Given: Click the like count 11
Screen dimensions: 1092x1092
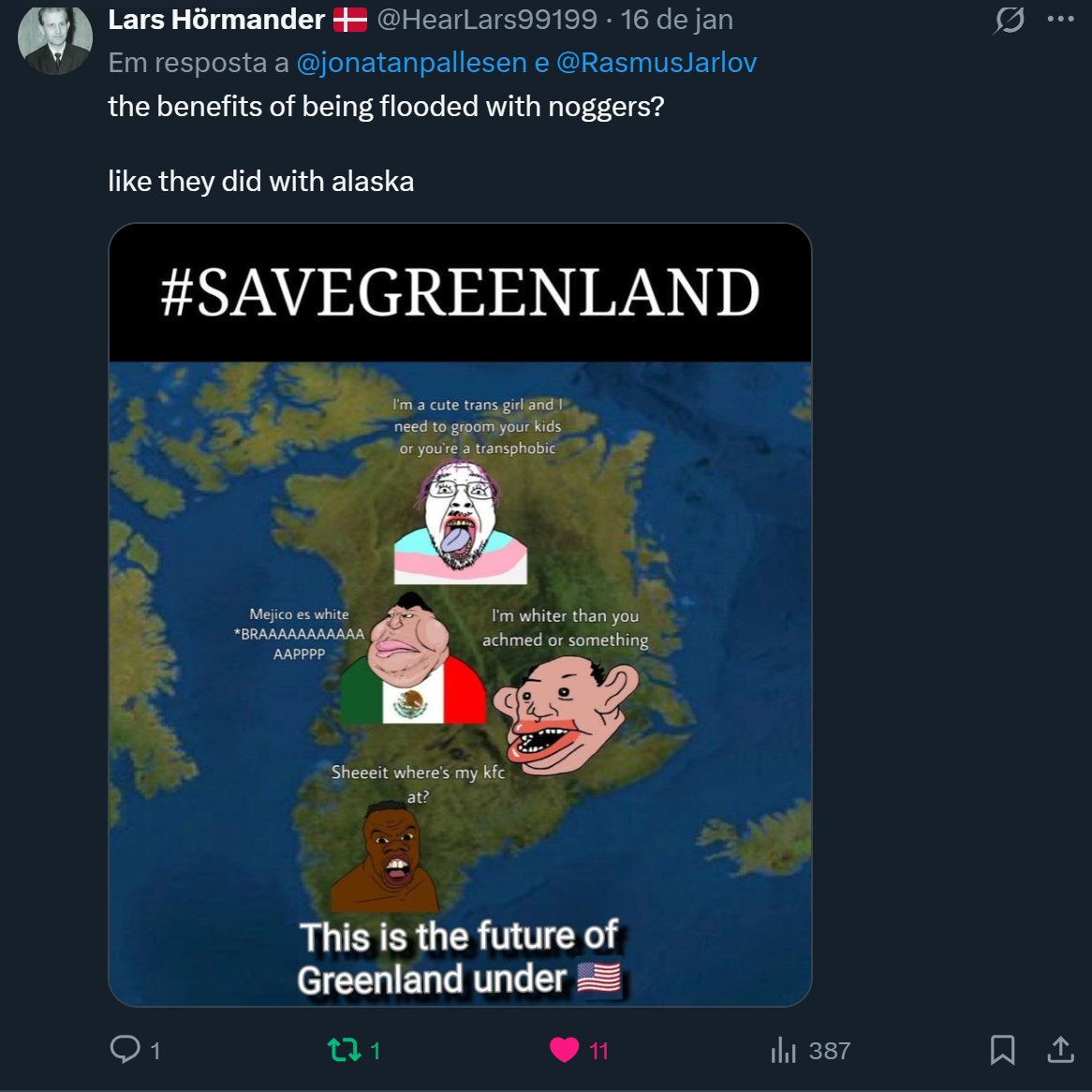Looking at the screenshot, I should point(599,1051).
